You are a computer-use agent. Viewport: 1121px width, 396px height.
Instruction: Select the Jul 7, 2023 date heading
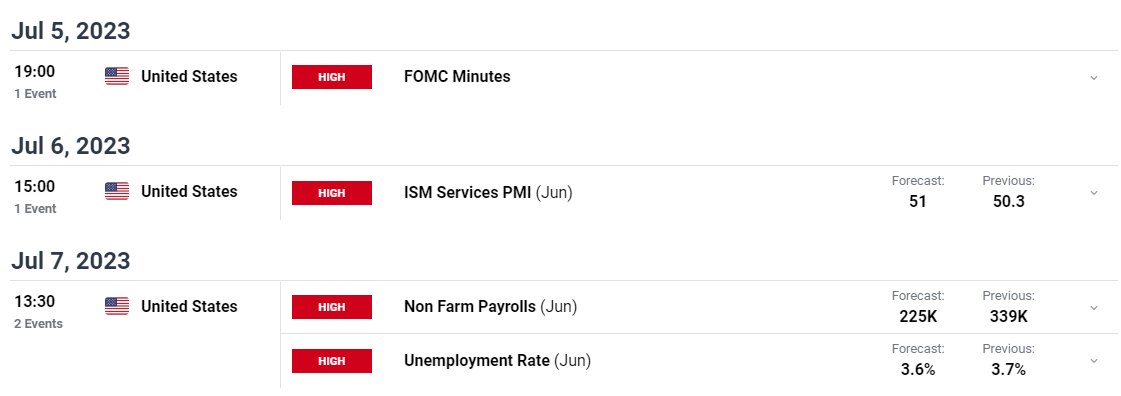[70, 261]
